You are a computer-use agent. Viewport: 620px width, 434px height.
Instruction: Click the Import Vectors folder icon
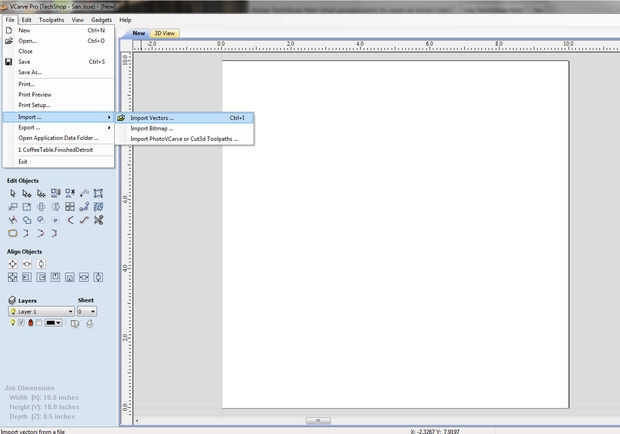pyautogui.click(x=121, y=118)
